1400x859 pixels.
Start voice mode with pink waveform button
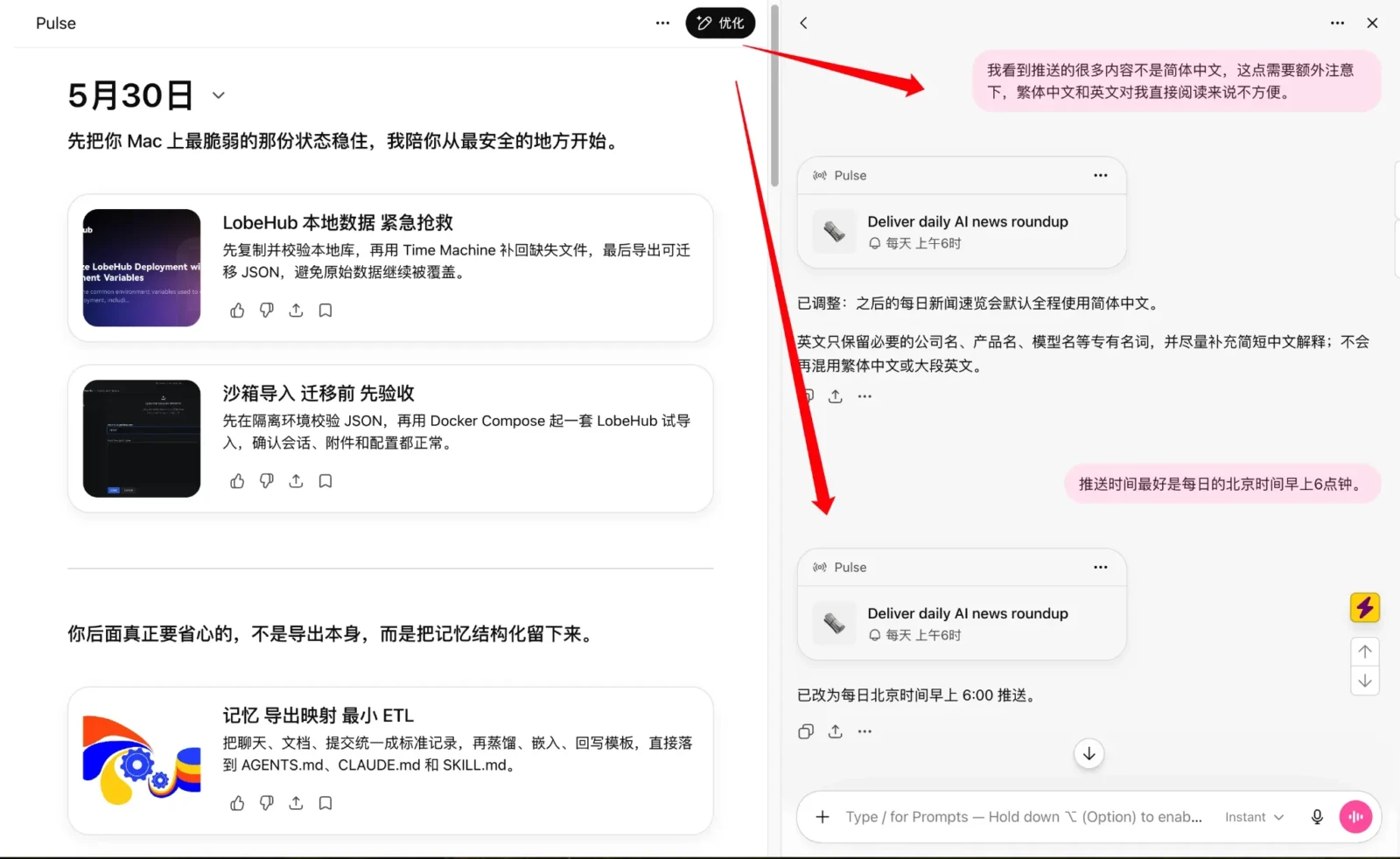(x=1355, y=817)
